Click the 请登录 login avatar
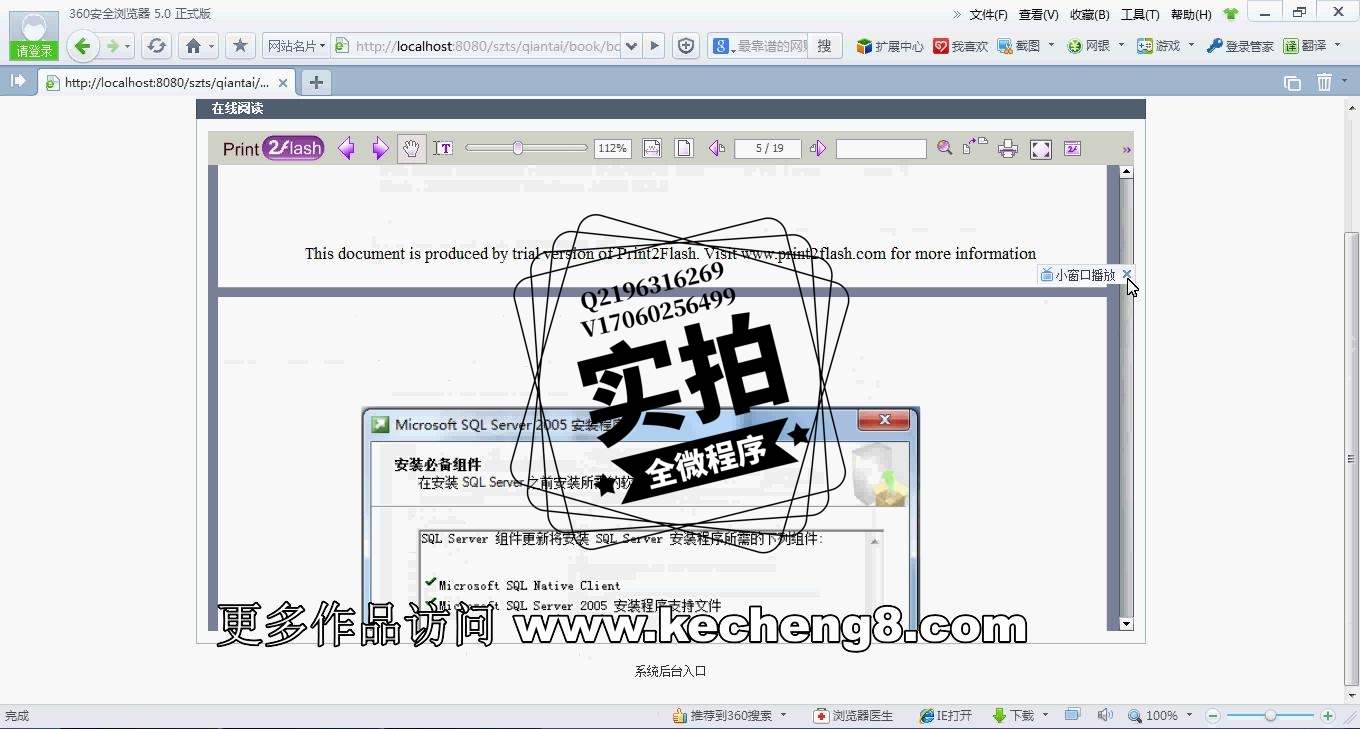1360x729 pixels. (x=33, y=35)
